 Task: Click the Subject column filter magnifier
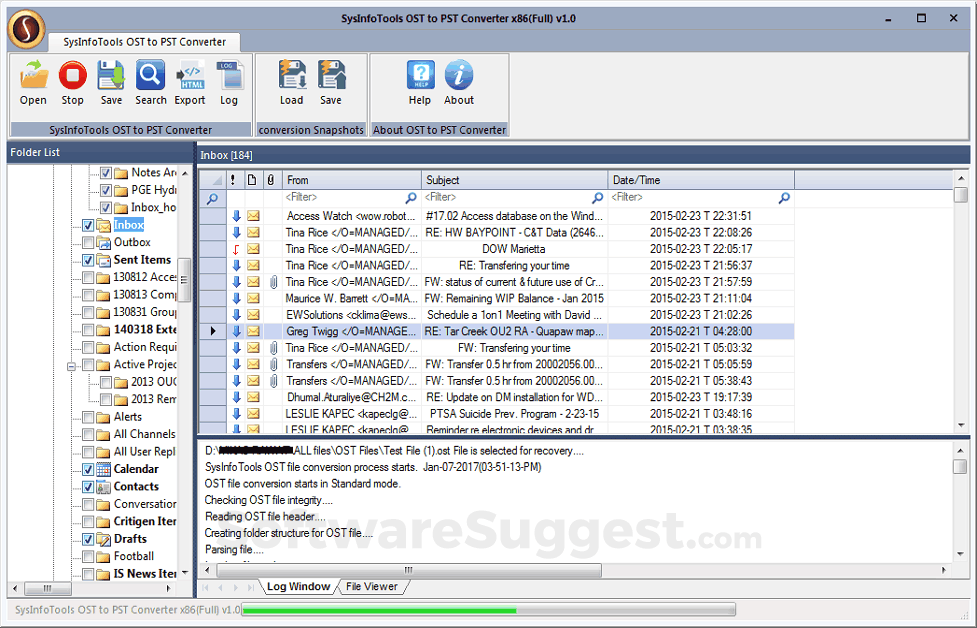(x=598, y=197)
